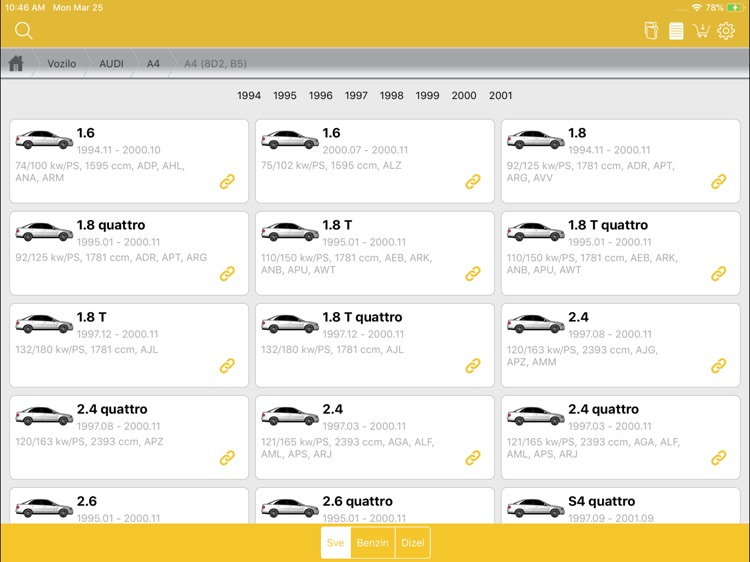Tap '120/163 kw/PS, 2393 ccm, APZ' text
Image resolution: width=750 pixels, height=562 pixels.
[x=89, y=441]
